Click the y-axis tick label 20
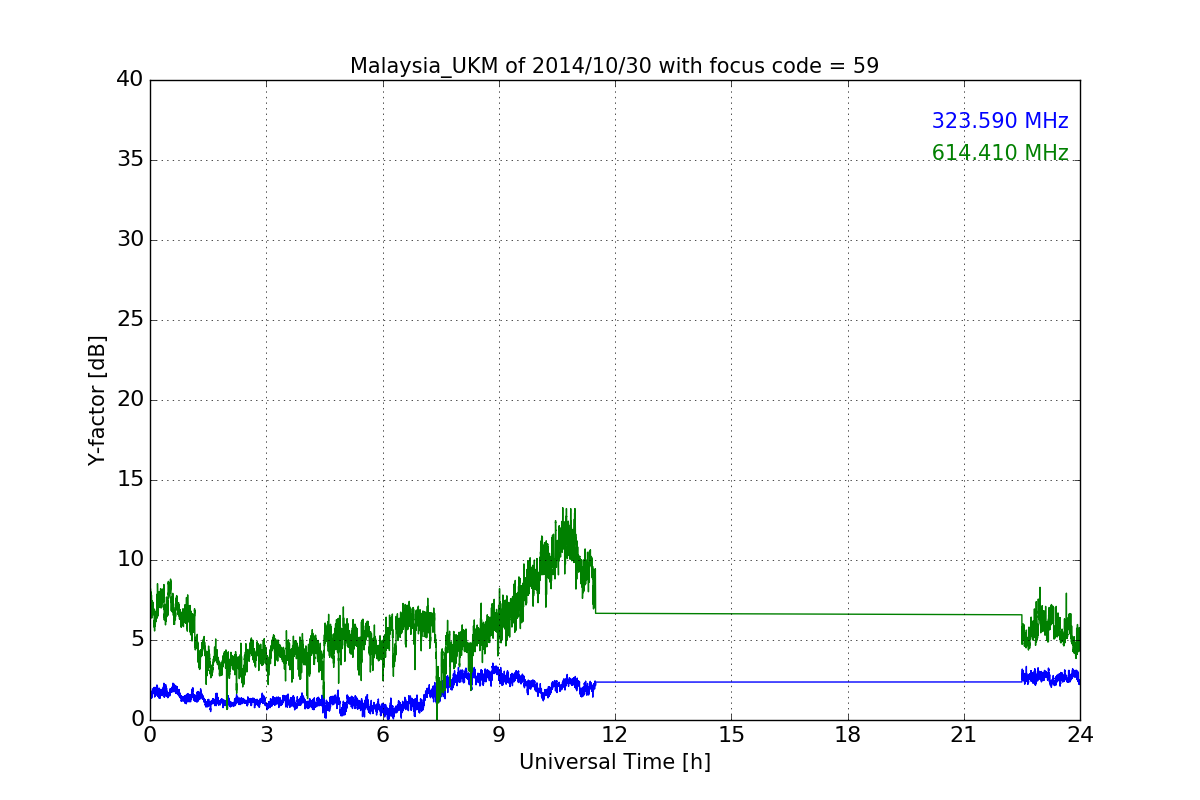 pos(130,399)
